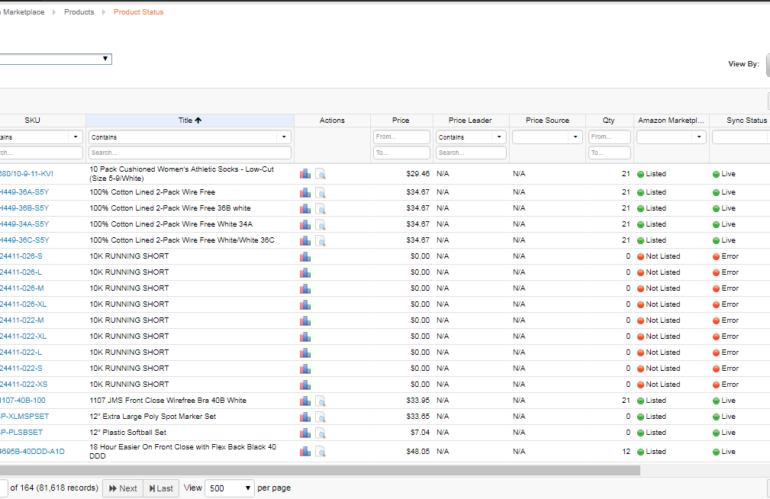Open chart icon for 12" Plastic Softball Set
This screenshot has width=770, height=499.
point(305,432)
